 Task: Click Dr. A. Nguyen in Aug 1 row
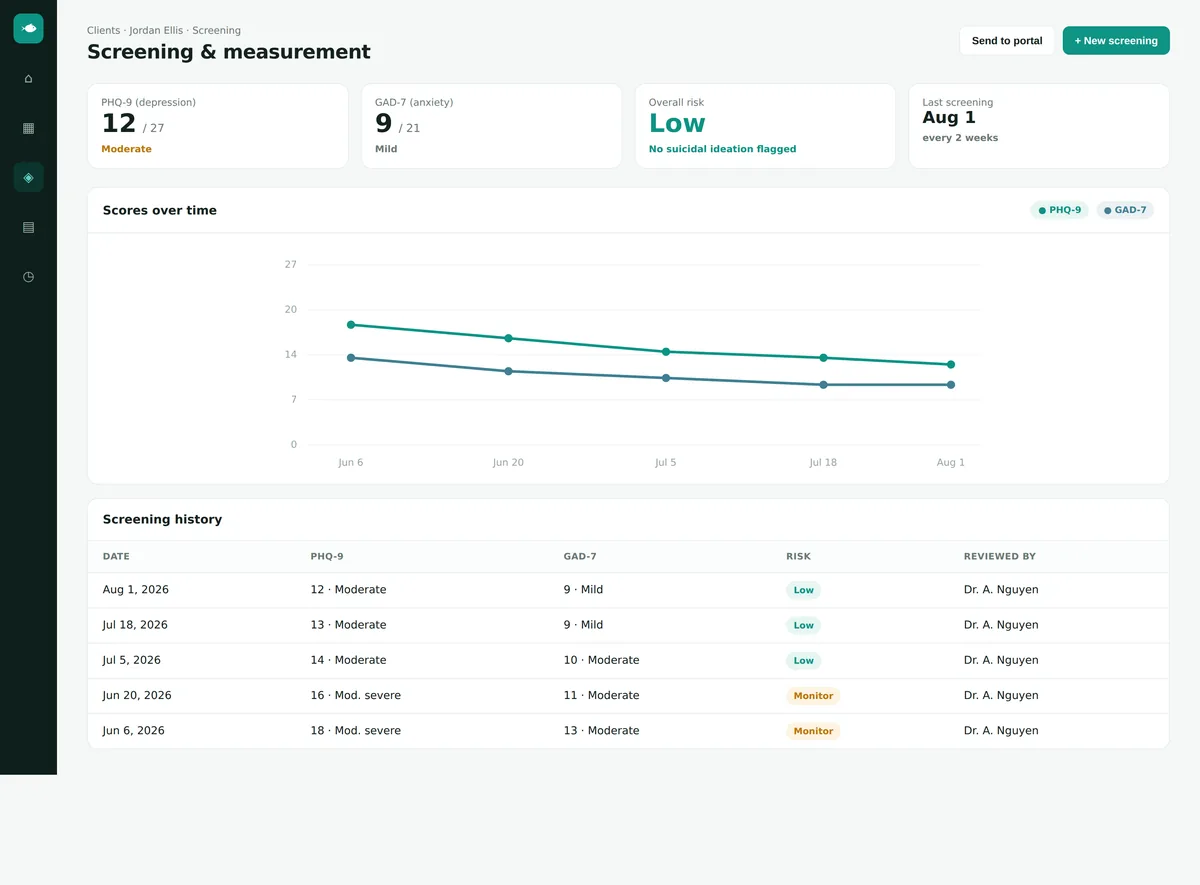(1001, 590)
